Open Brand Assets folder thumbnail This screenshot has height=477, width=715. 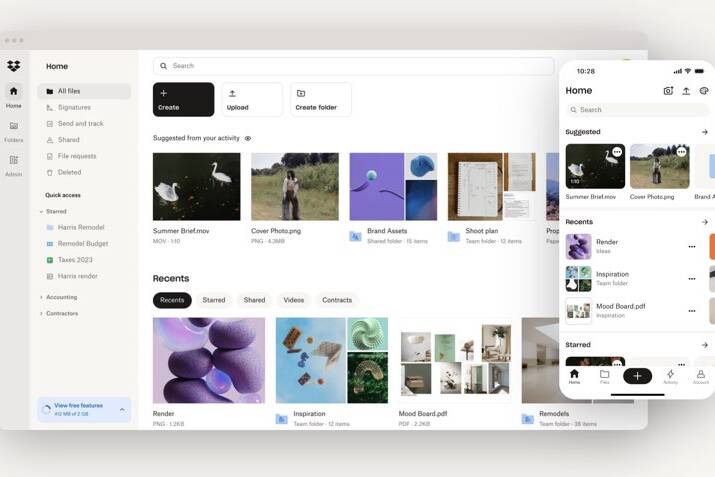click(393, 187)
